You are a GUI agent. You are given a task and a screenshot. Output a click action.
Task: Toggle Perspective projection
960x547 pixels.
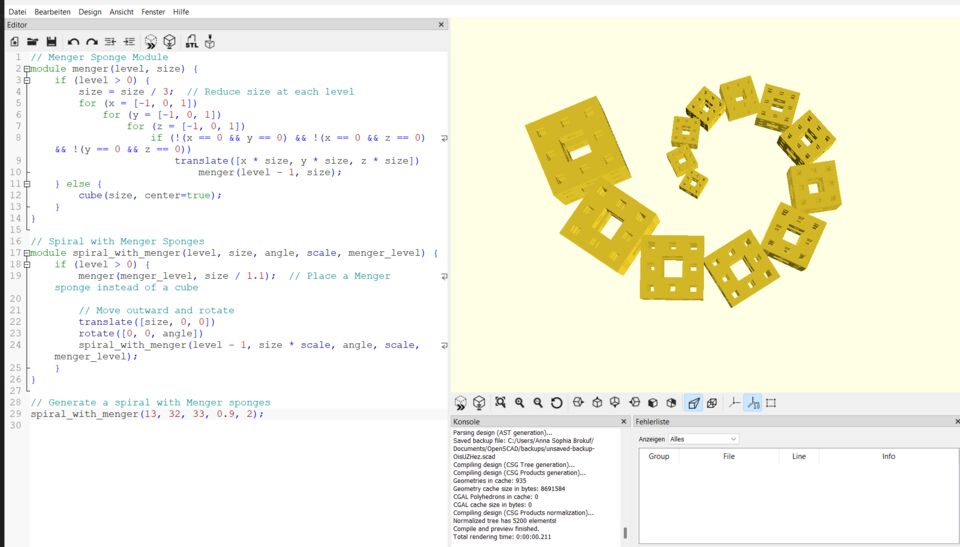(694, 402)
